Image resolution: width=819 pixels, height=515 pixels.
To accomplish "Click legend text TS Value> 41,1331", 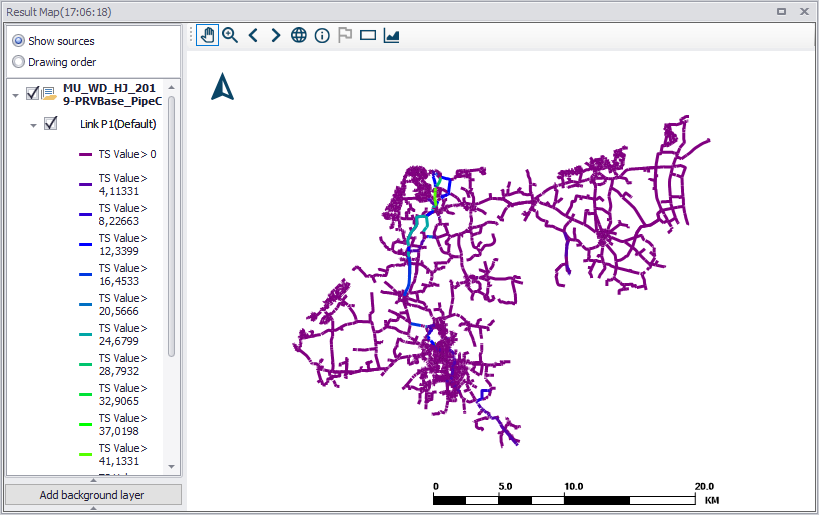I will [123, 455].
